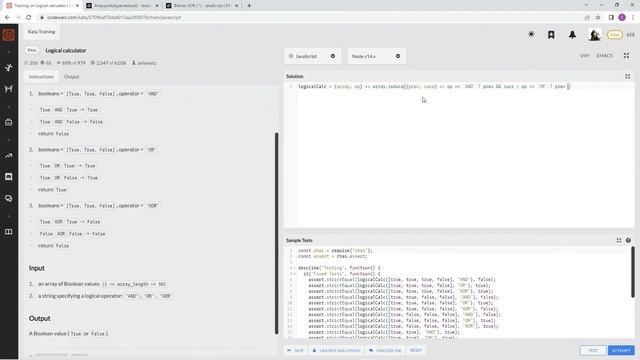Open the bookmarks icon in the header
Viewport: 640px width, 360px height.
(x=551, y=35)
